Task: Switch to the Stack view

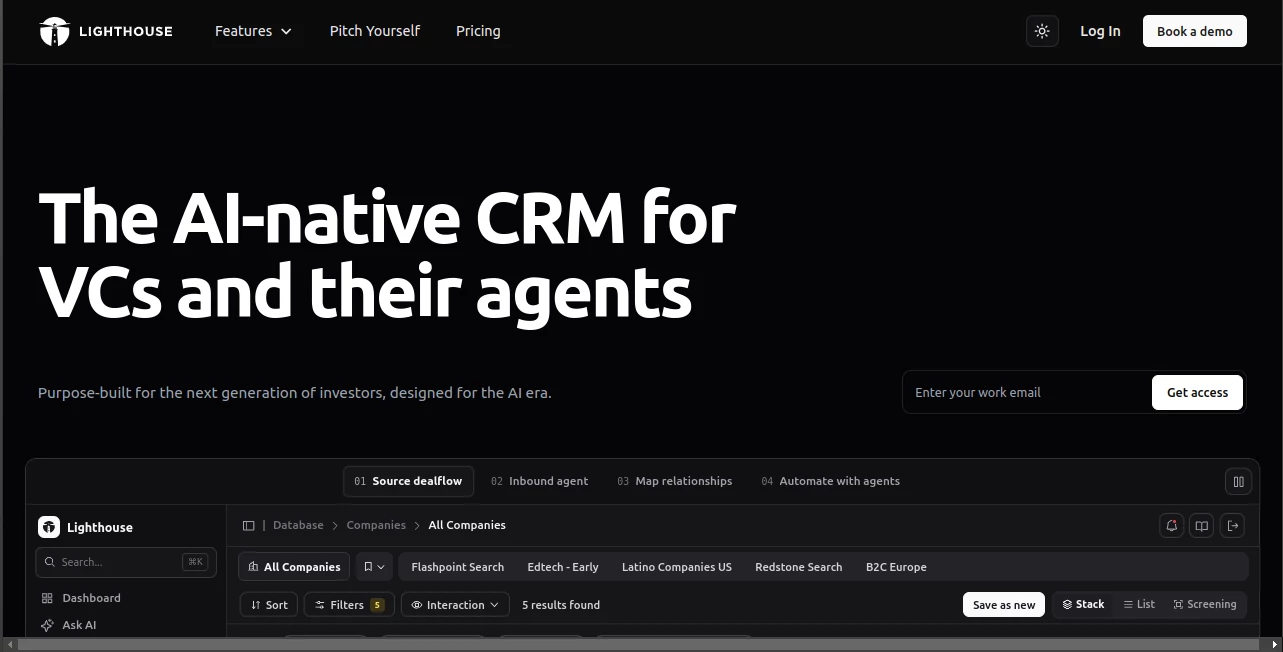Action: (1083, 604)
